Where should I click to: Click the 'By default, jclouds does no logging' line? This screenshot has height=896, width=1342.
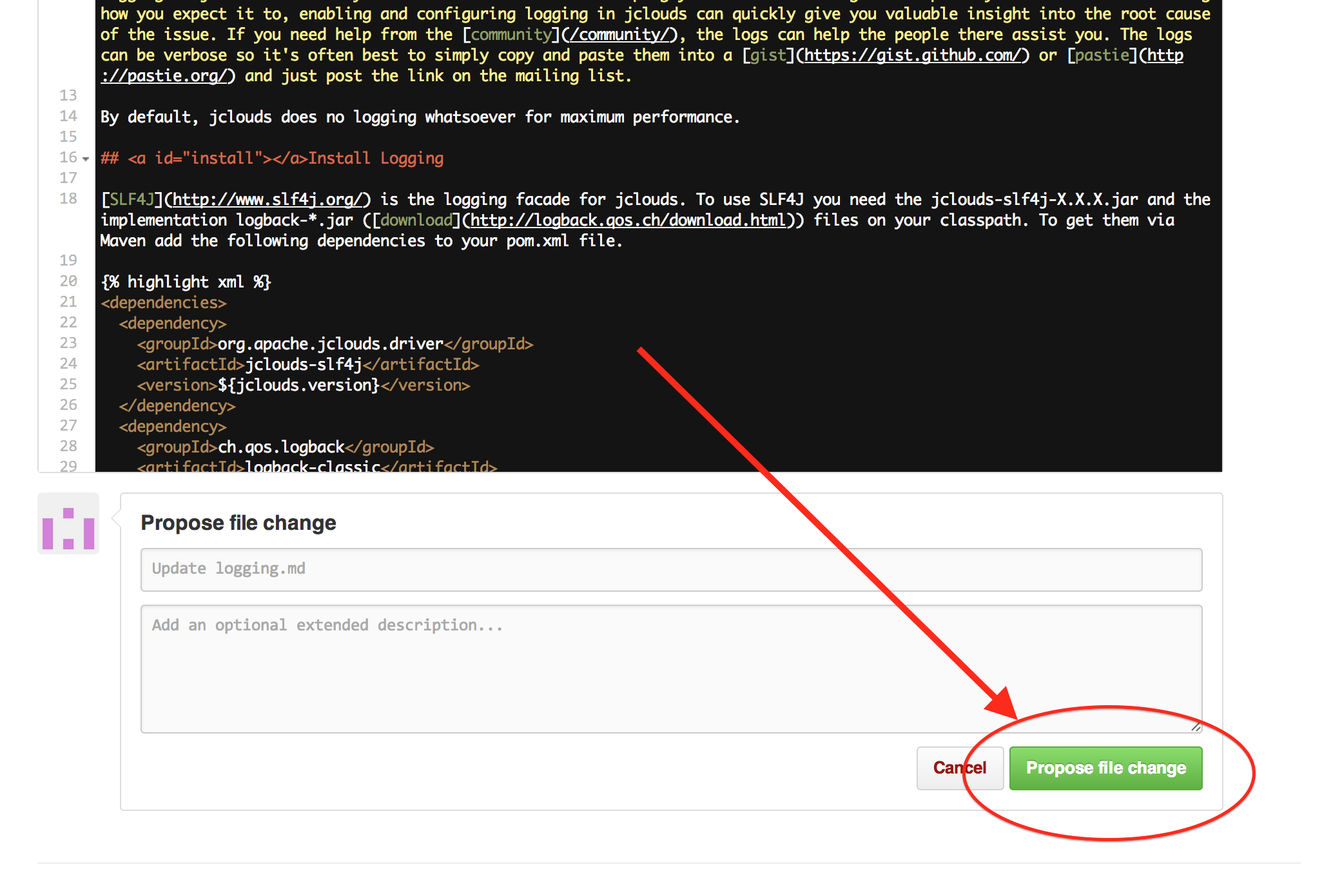pos(419,117)
